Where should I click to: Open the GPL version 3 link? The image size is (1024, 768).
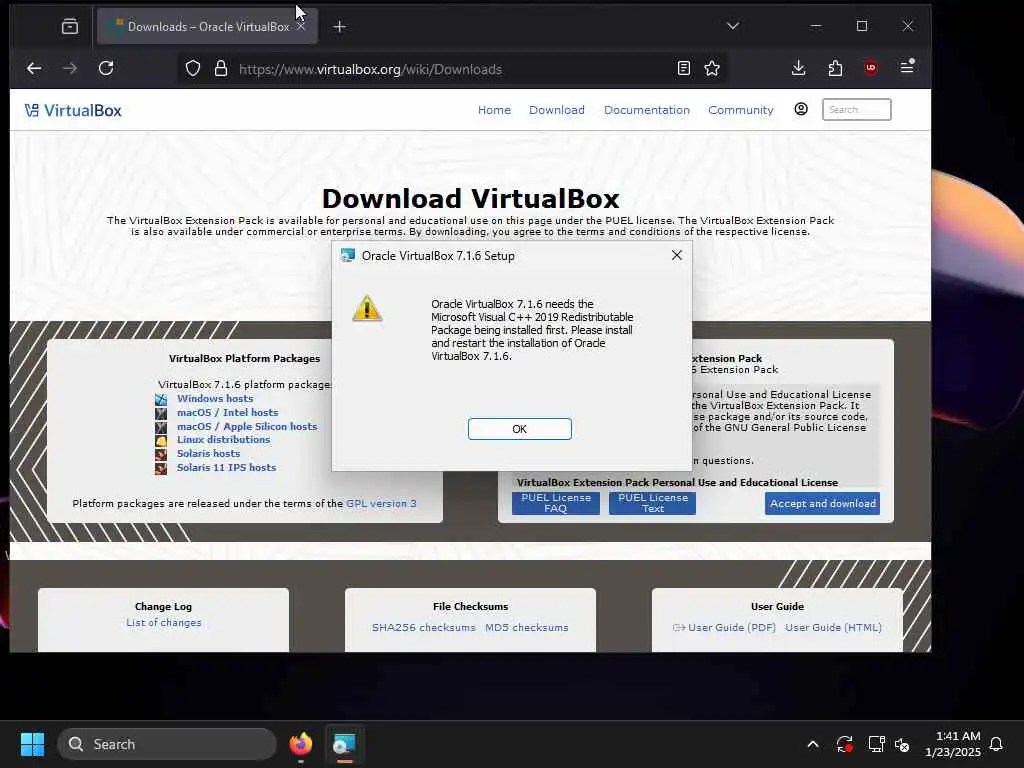point(381,504)
